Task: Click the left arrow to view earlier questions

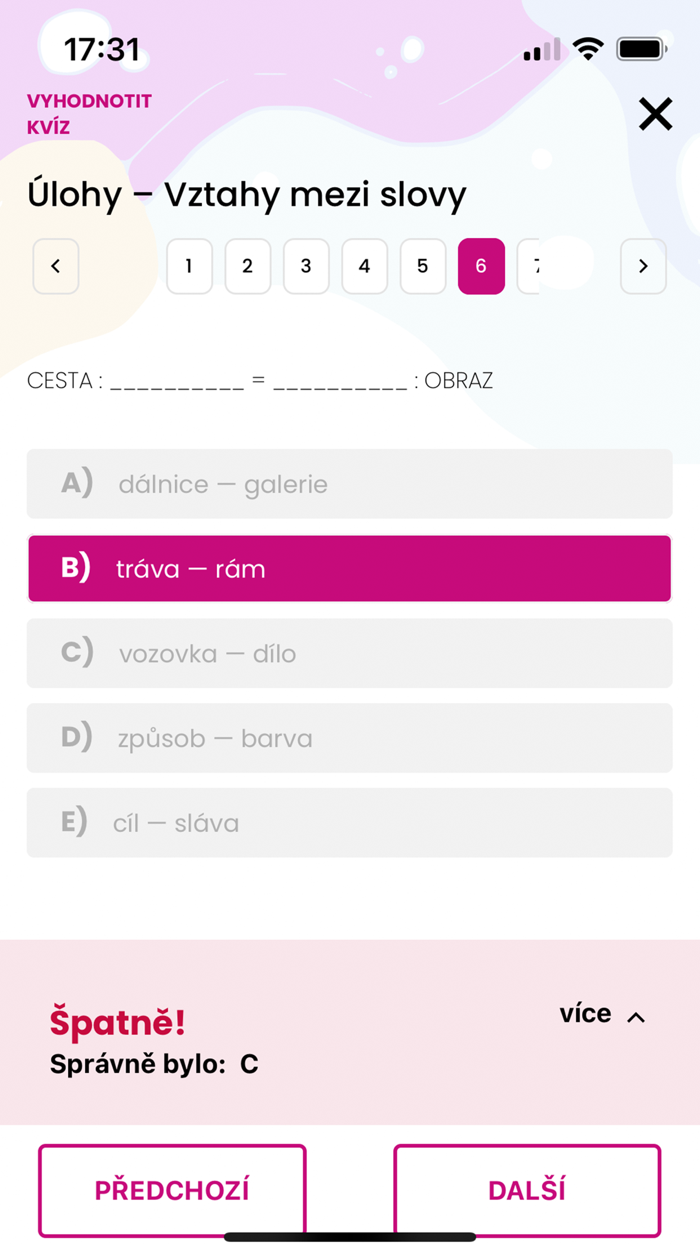Action: (55, 266)
